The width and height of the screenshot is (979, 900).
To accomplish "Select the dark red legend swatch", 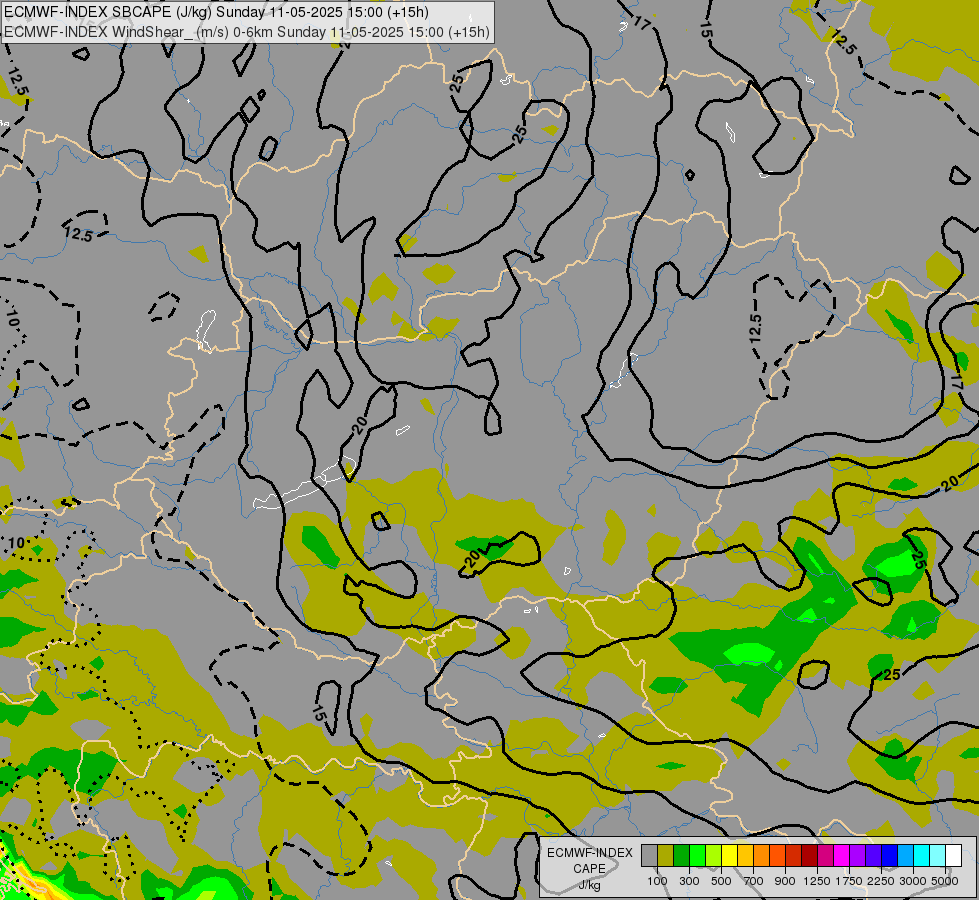I will (809, 856).
